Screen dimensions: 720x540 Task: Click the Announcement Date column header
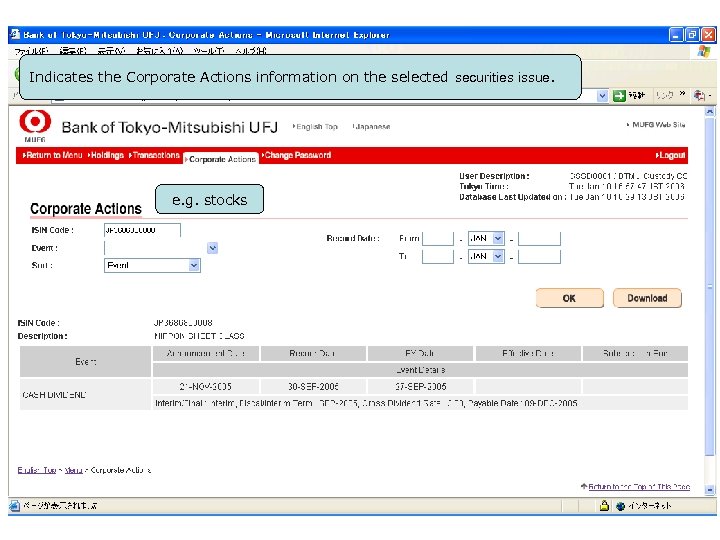click(206, 354)
